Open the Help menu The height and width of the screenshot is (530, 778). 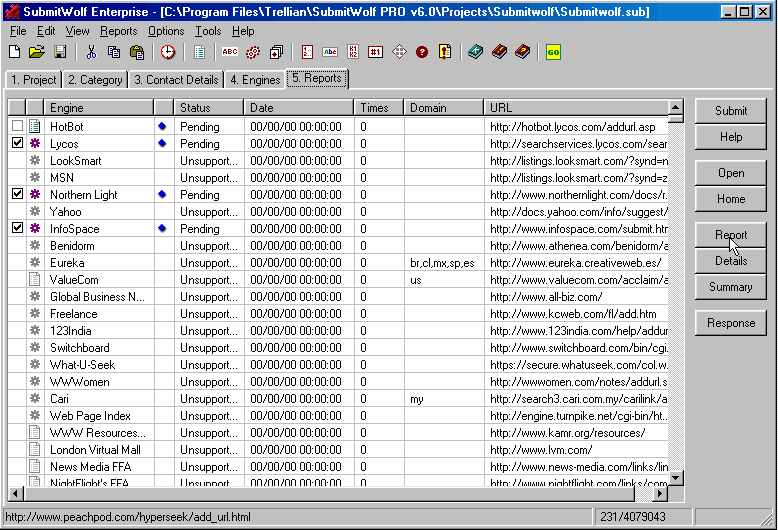coord(243,31)
